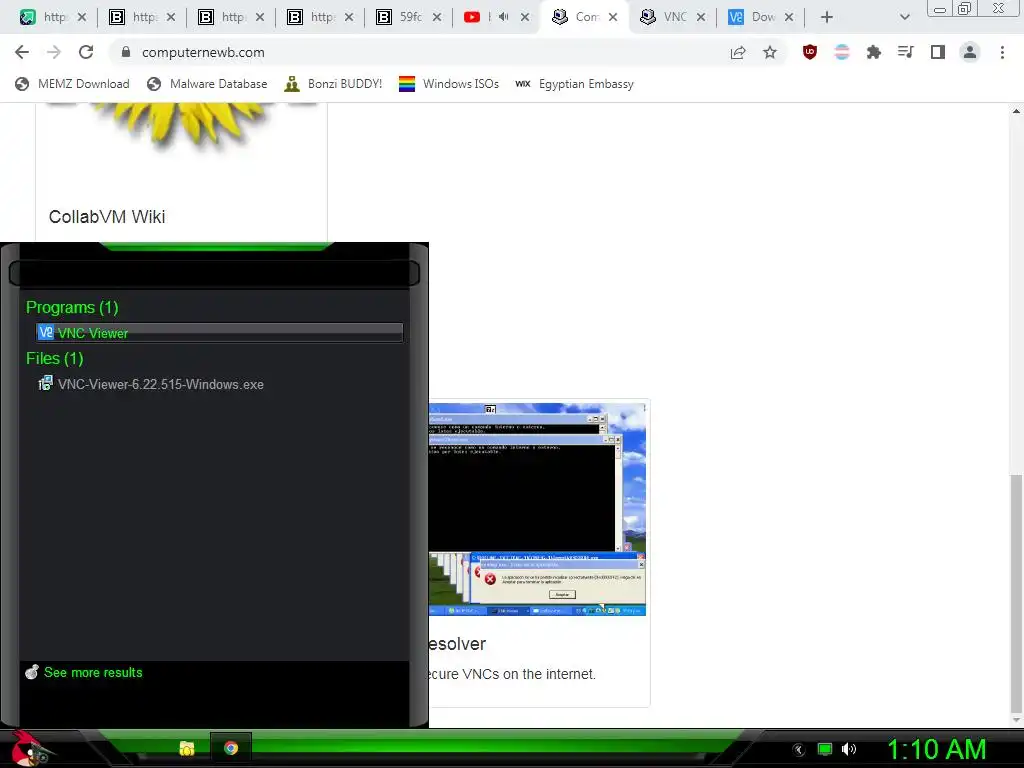Go forward to the next page
Screen dimensions: 1024x768
pos(54,52)
